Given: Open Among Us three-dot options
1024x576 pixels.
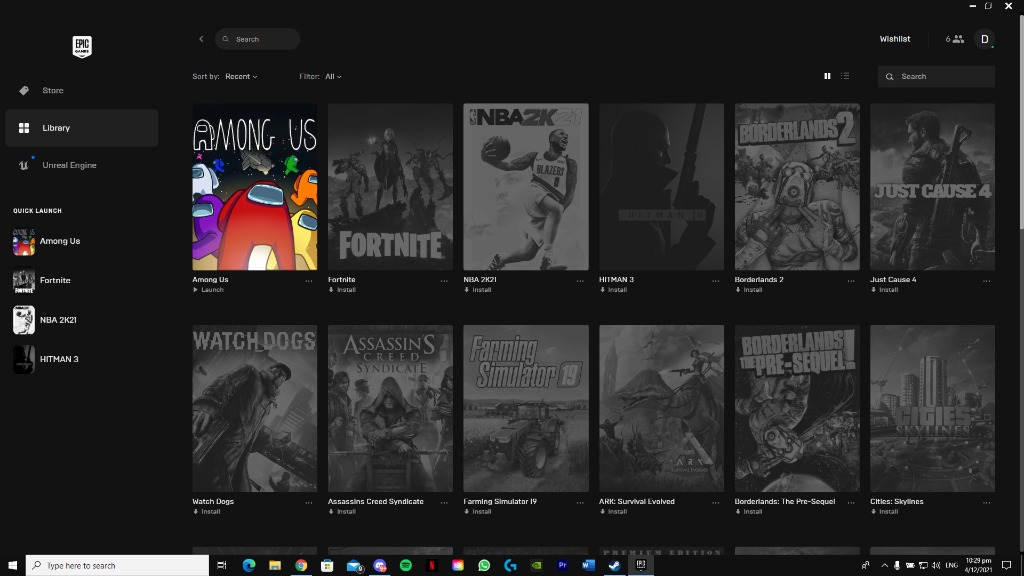Looking at the screenshot, I should click(x=309, y=281).
